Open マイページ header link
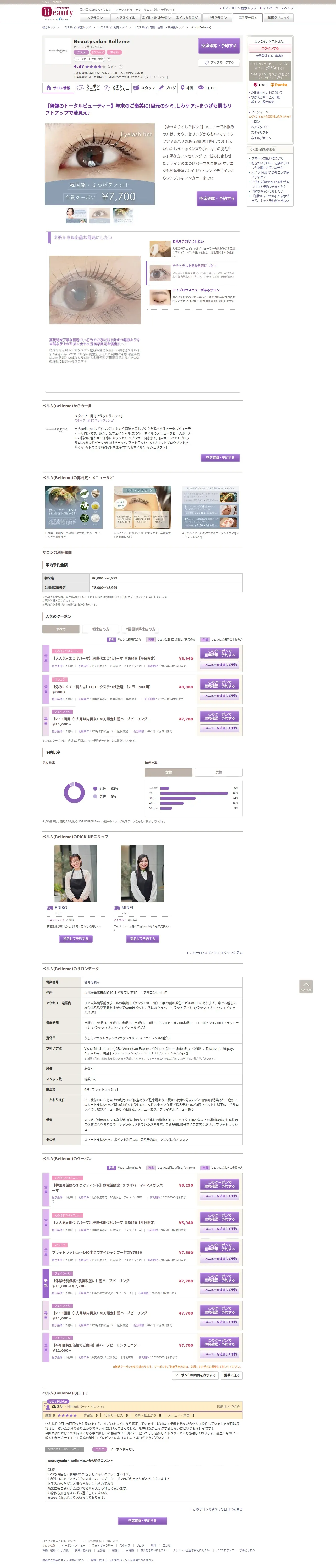 [270, 9]
